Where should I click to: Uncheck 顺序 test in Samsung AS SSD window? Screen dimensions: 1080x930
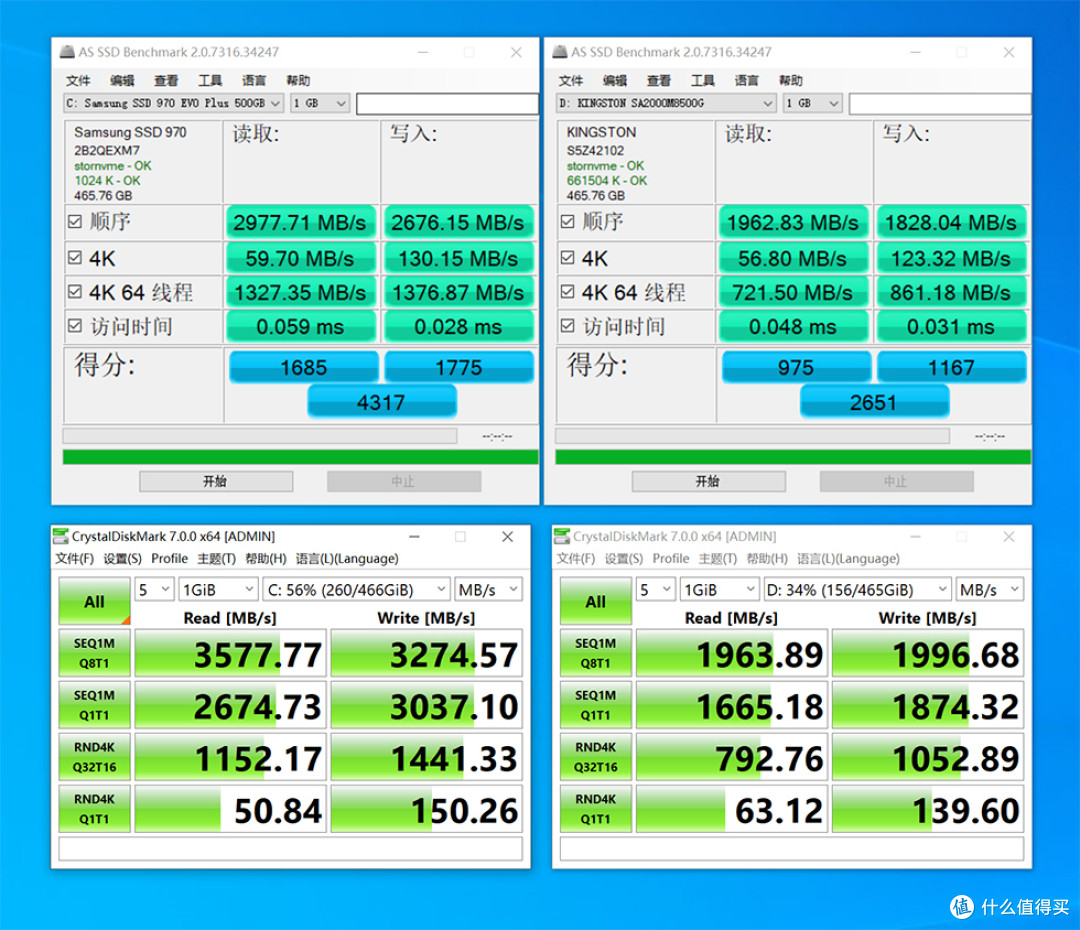click(75, 222)
